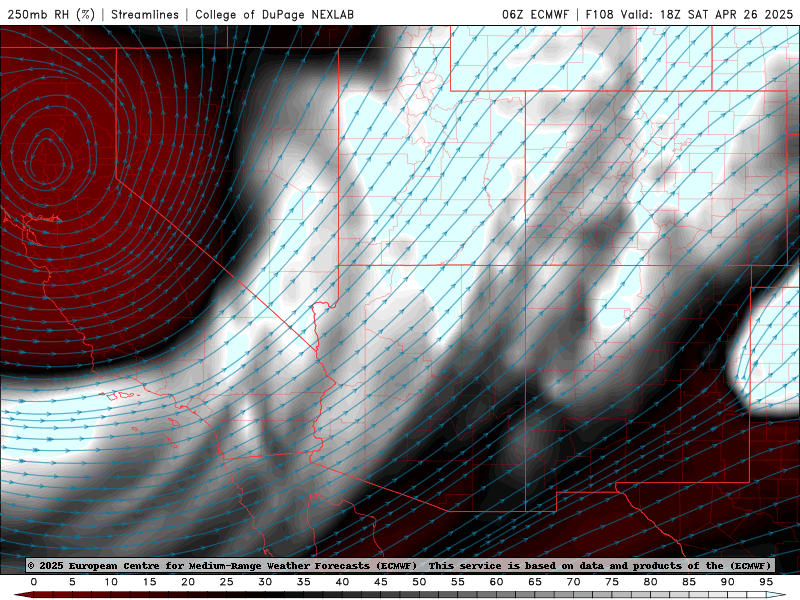
Task: Select the "10" value on color scale
Action: pos(111,582)
